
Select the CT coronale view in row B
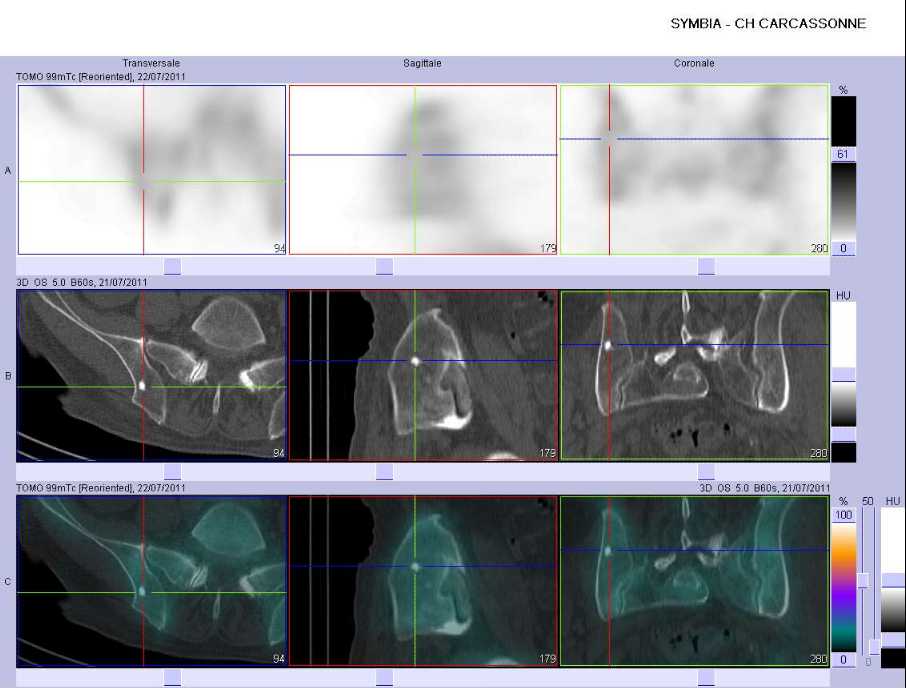(x=694, y=375)
